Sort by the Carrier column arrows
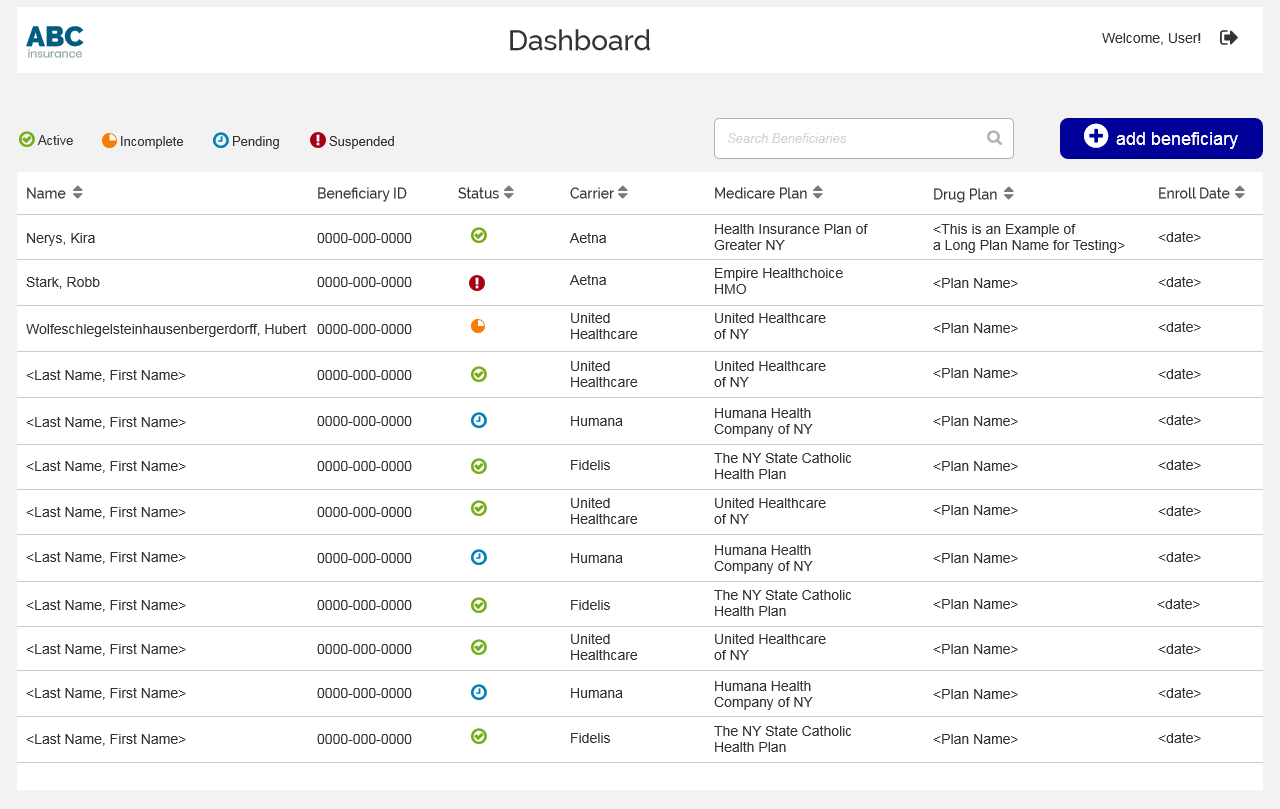The width and height of the screenshot is (1280, 809). pyautogui.click(x=623, y=192)
